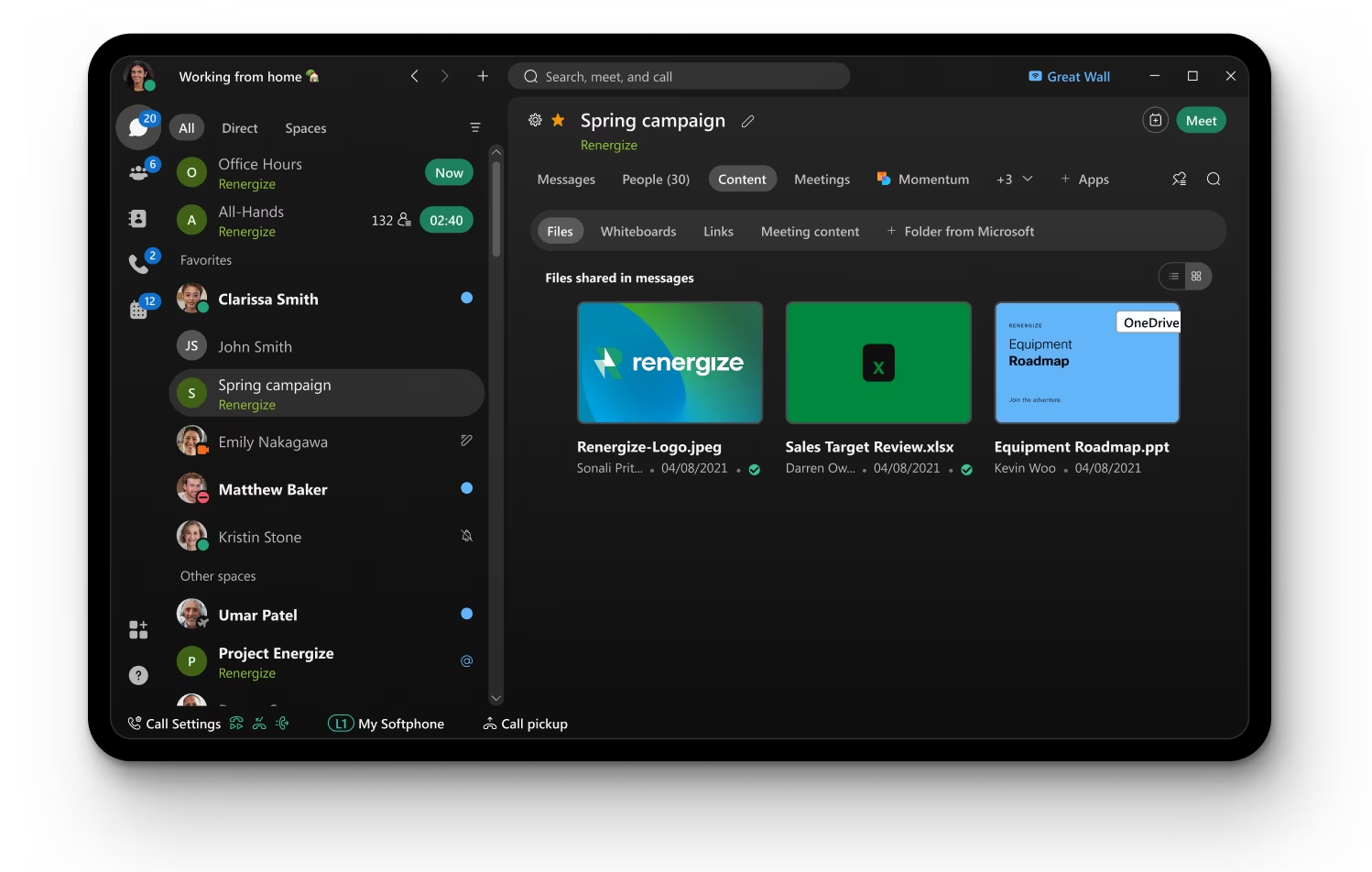This screenshot has height=872, width=1372.
Task: Select the My Softphone line
Action: pos(386,724)
